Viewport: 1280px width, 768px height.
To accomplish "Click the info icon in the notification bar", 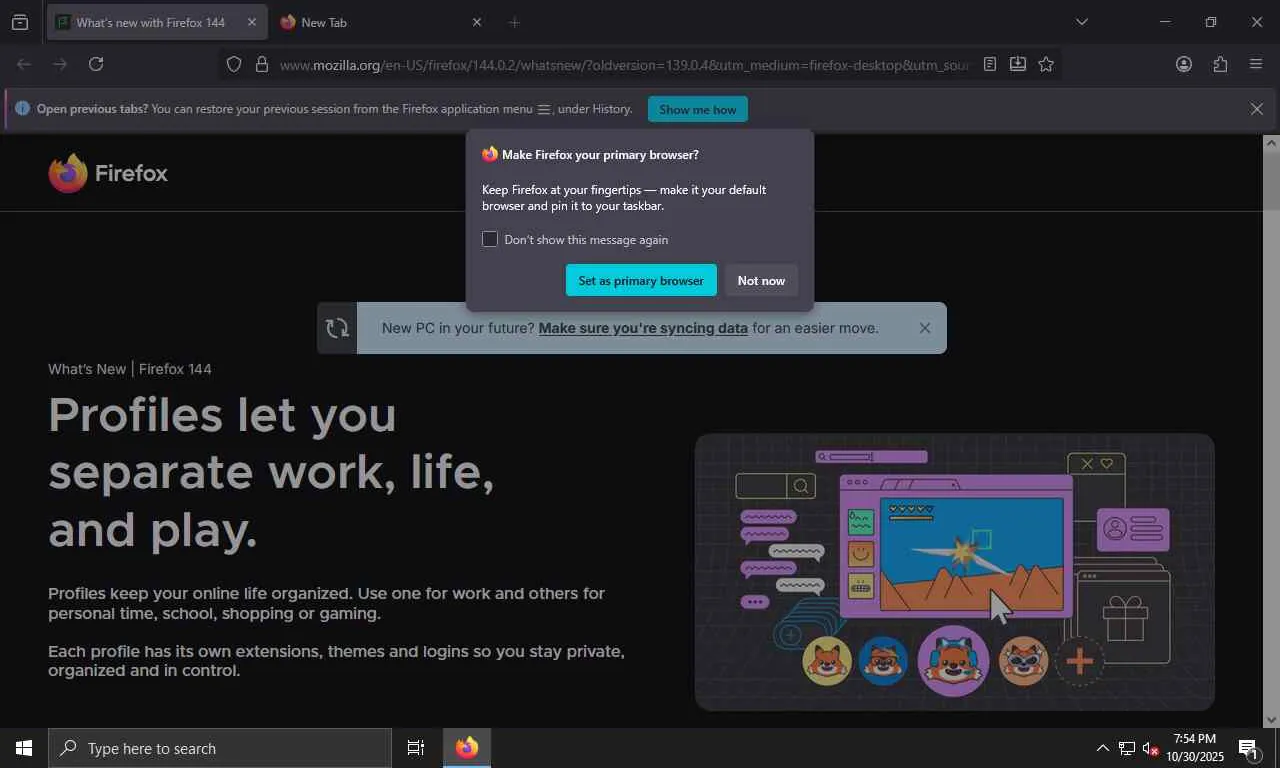I will pyautogui.click(x=22, y=109).
